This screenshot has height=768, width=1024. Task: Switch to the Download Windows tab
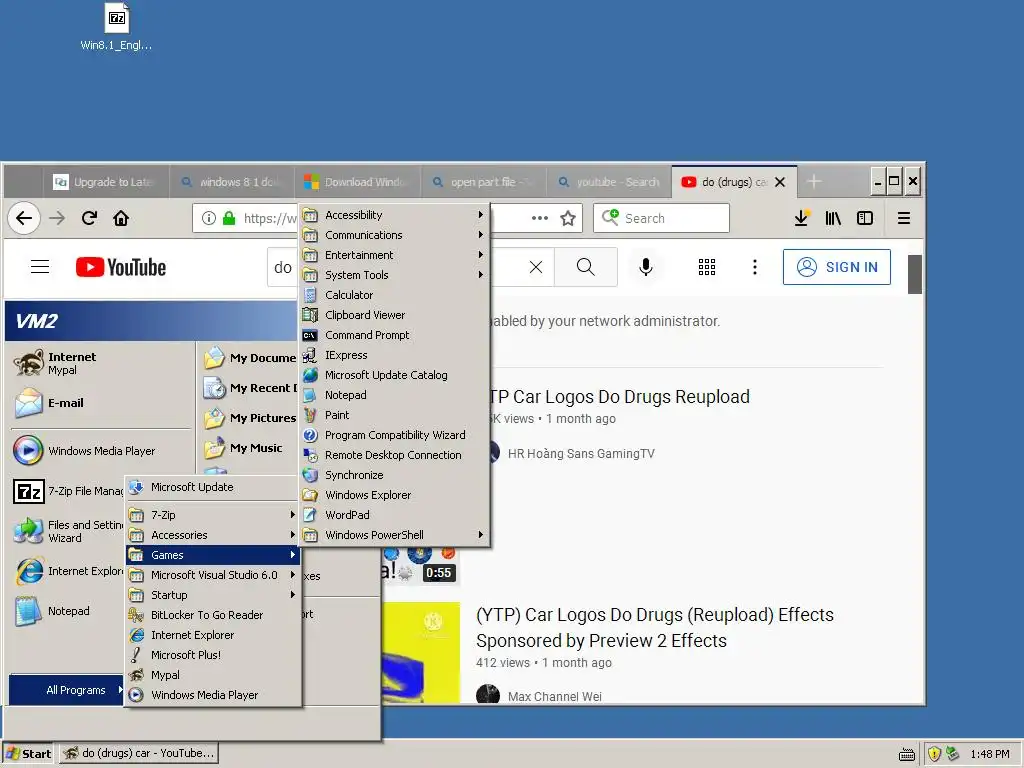357,182
